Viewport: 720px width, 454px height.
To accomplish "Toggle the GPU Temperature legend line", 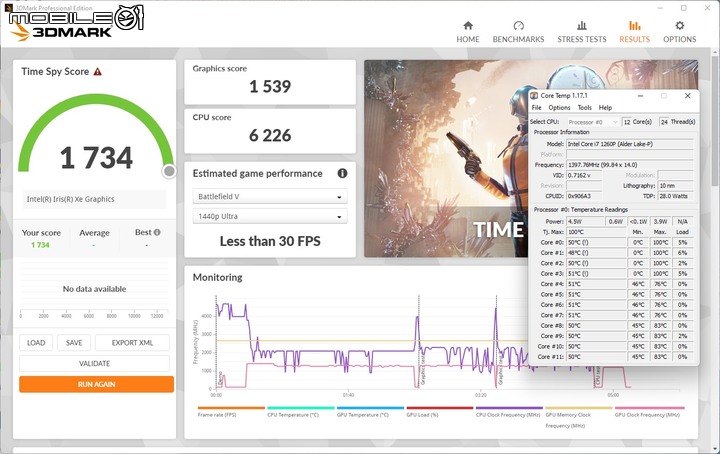I will click(370, 412).
